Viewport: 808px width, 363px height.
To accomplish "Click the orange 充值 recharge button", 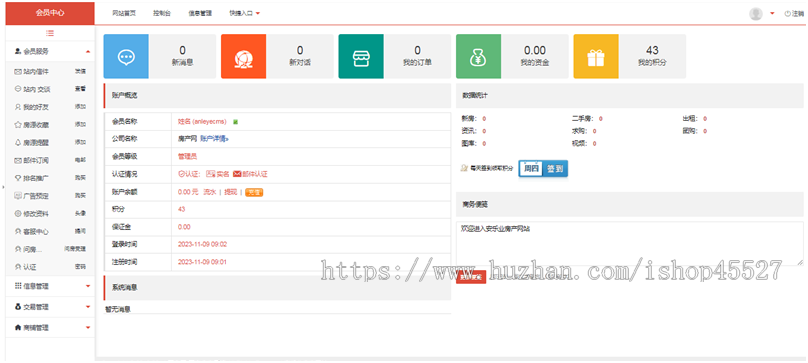I will [254, 192].
